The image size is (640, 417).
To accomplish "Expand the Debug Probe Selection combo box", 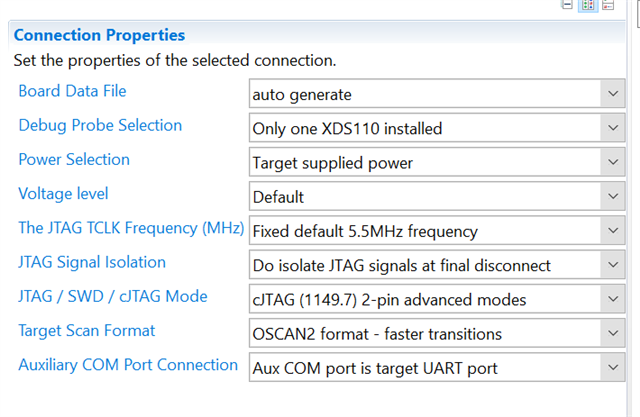I will coord(612,129).
